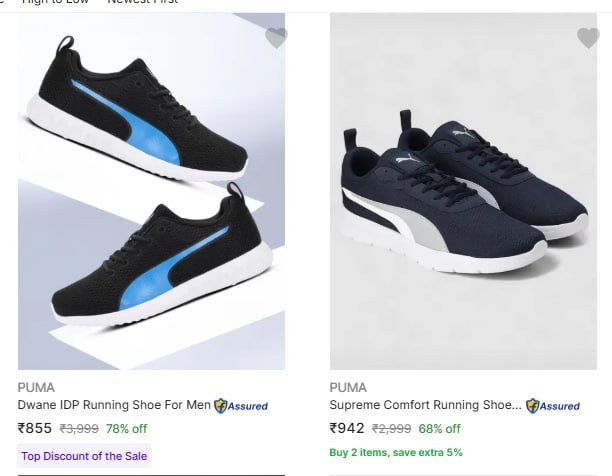Sort by Newest First

(143, 3)
